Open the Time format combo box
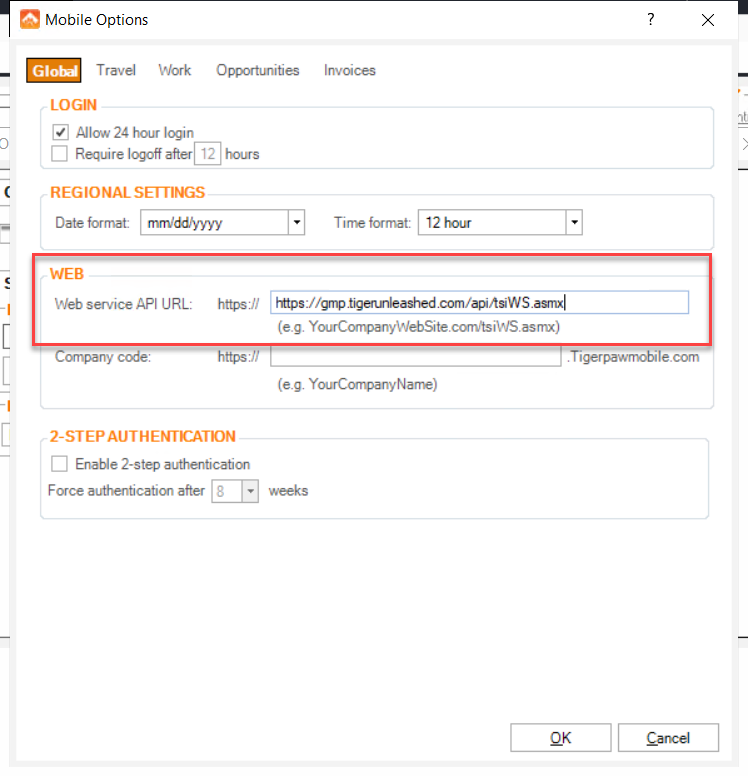 pyautogui.click(x=500, y=223)
